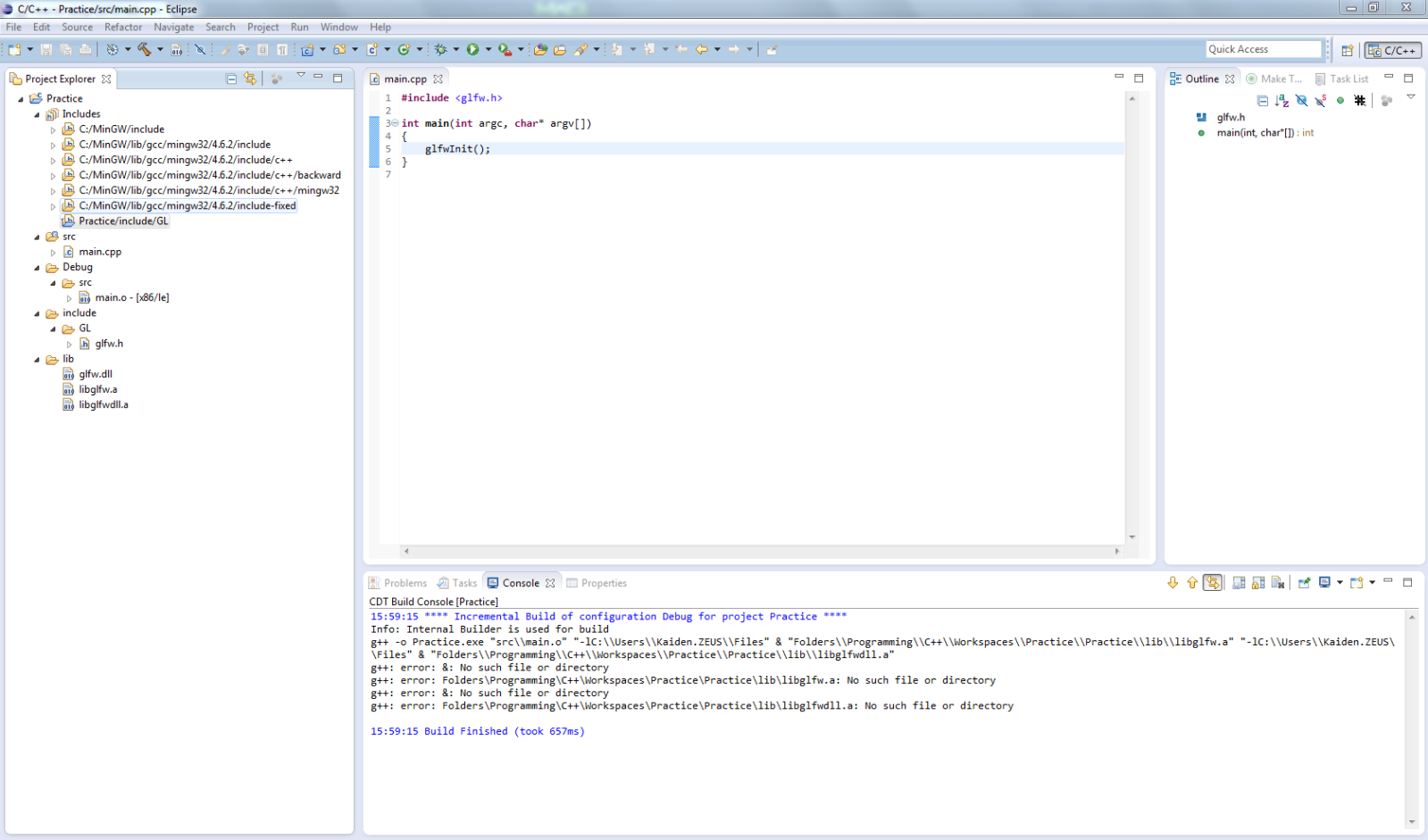Switch to the Make Target tab
The height and width of the screenshot is (840, 1428).
pos(1274,79)
